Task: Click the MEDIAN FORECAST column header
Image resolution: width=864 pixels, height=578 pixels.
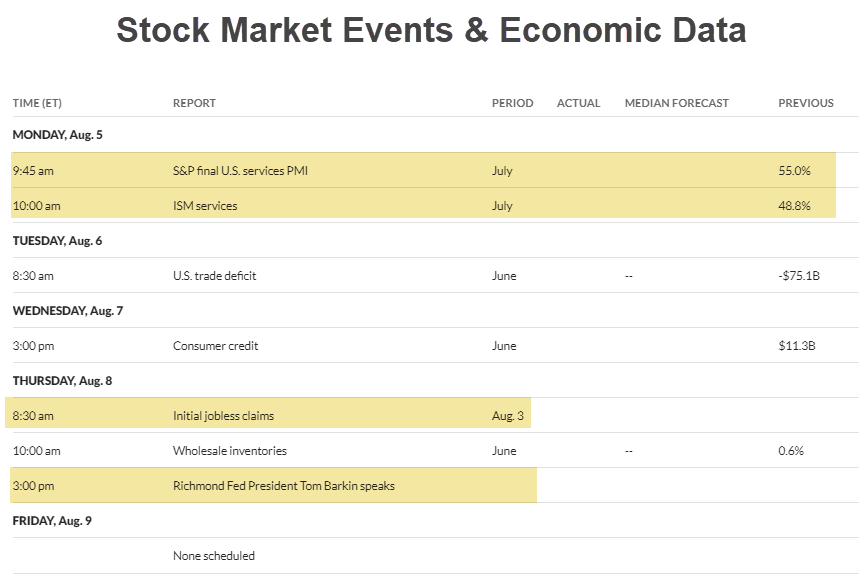Action: click(676, 102)
